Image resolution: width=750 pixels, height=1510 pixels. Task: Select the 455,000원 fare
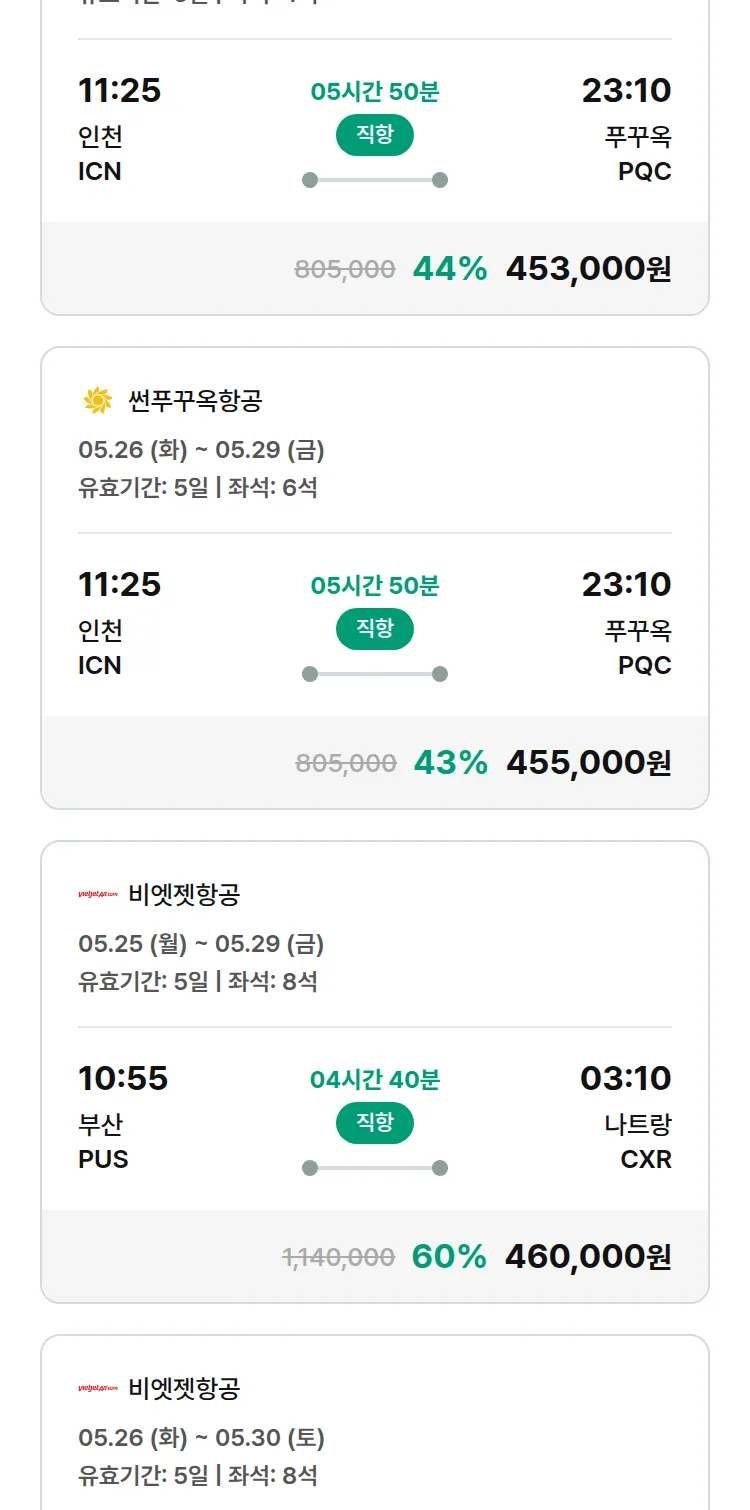(588, 762)
